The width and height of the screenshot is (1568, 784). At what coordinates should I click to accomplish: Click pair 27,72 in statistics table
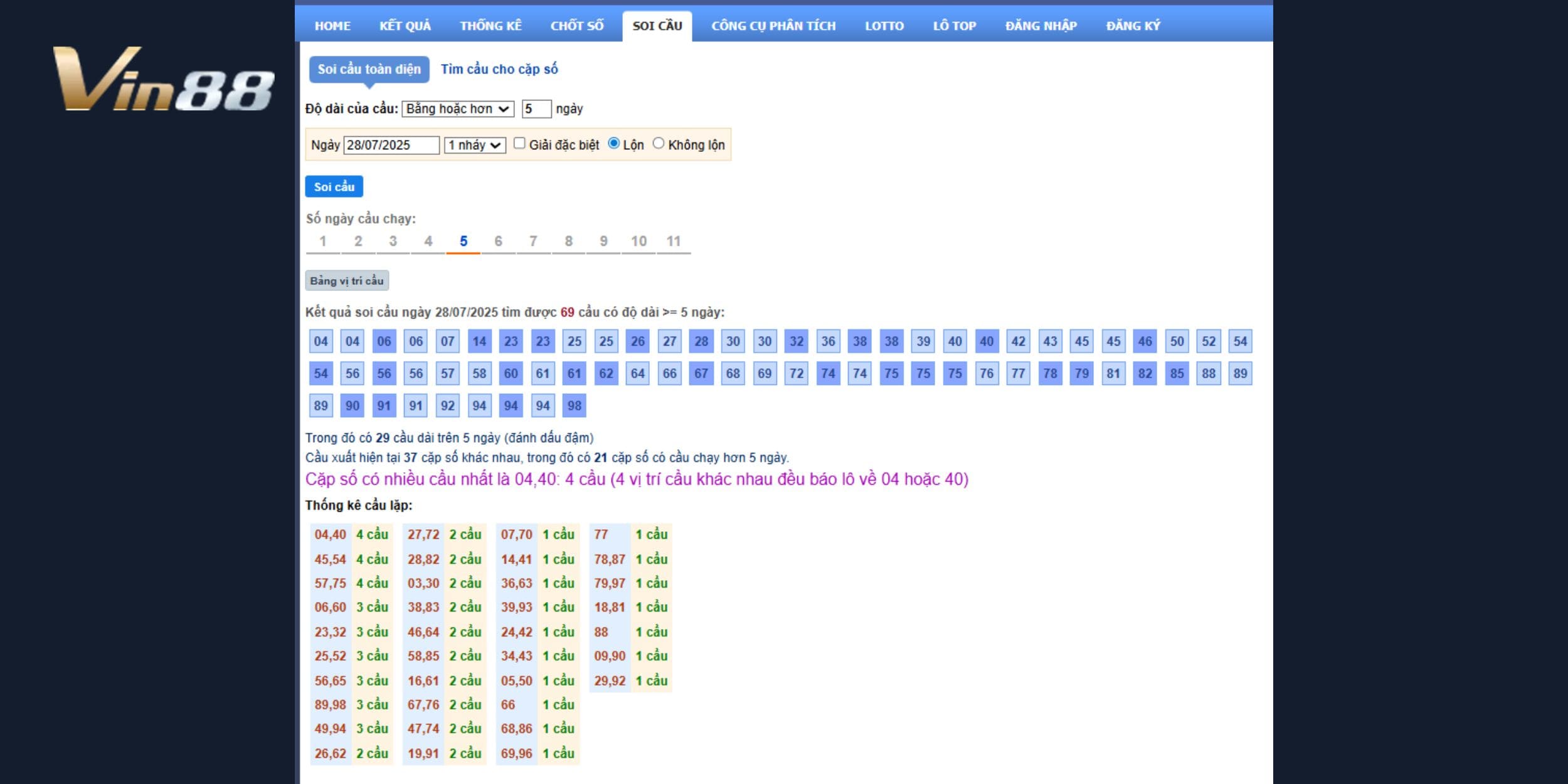click(x=423, y=534)
